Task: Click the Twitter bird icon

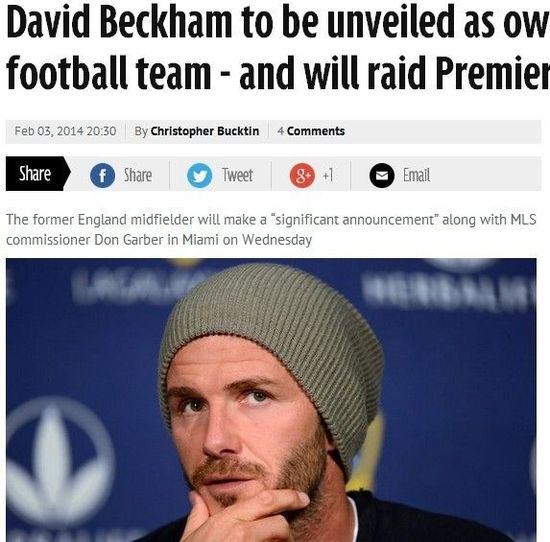Action: 199,175
